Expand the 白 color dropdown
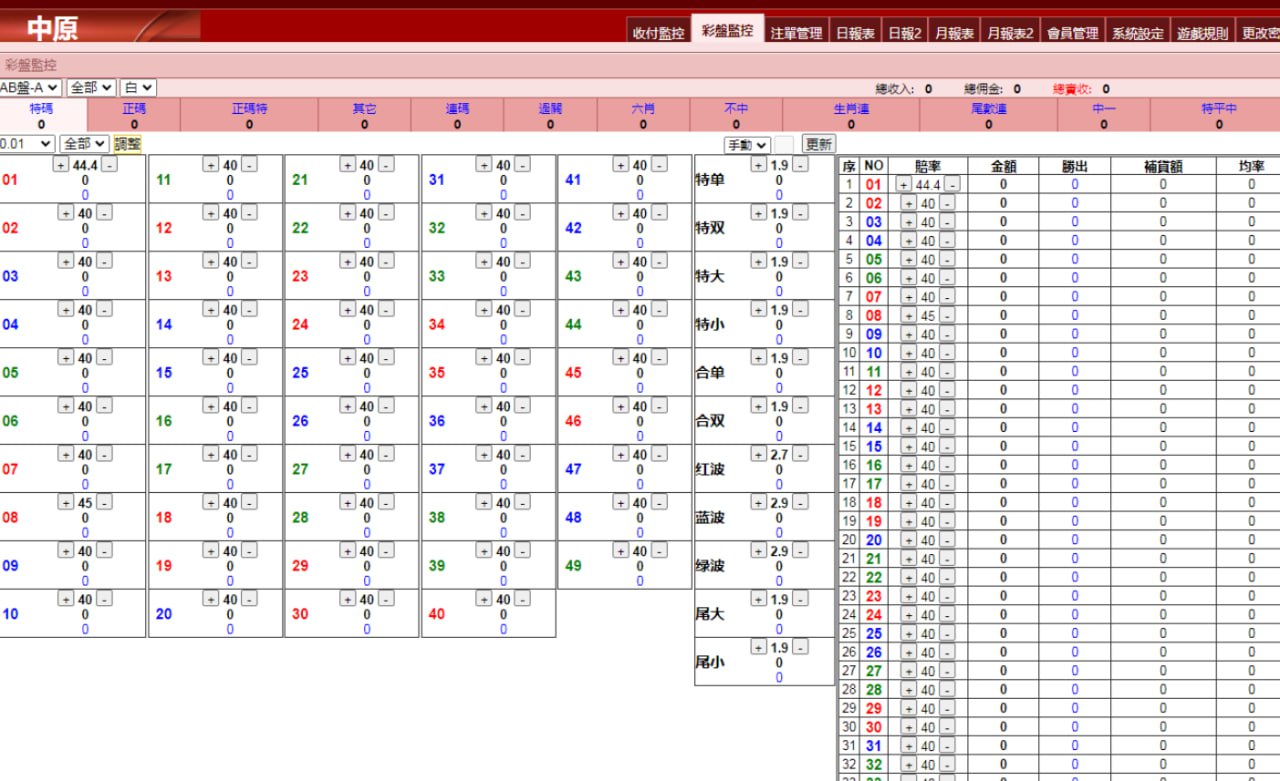1280x781 pixels. [138, 88]
